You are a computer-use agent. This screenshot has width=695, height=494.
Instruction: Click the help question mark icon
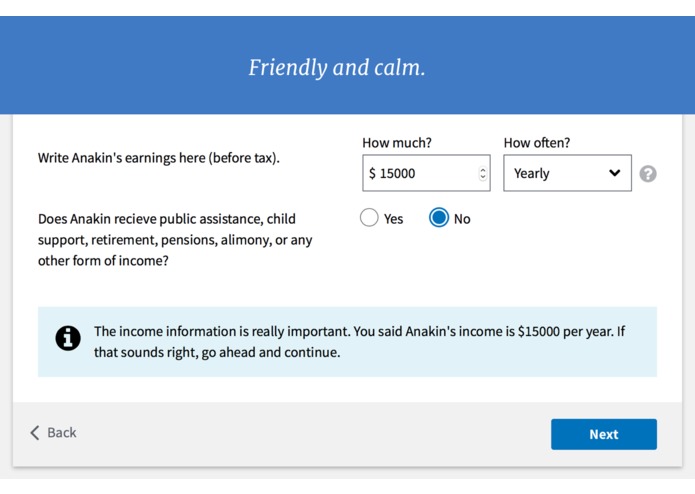click(648, 174)
